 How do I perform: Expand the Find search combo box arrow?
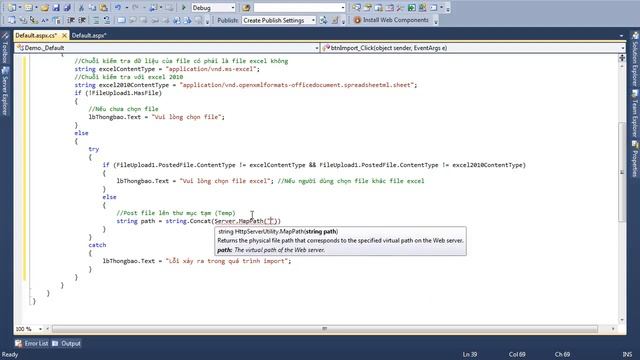[343, 8]
